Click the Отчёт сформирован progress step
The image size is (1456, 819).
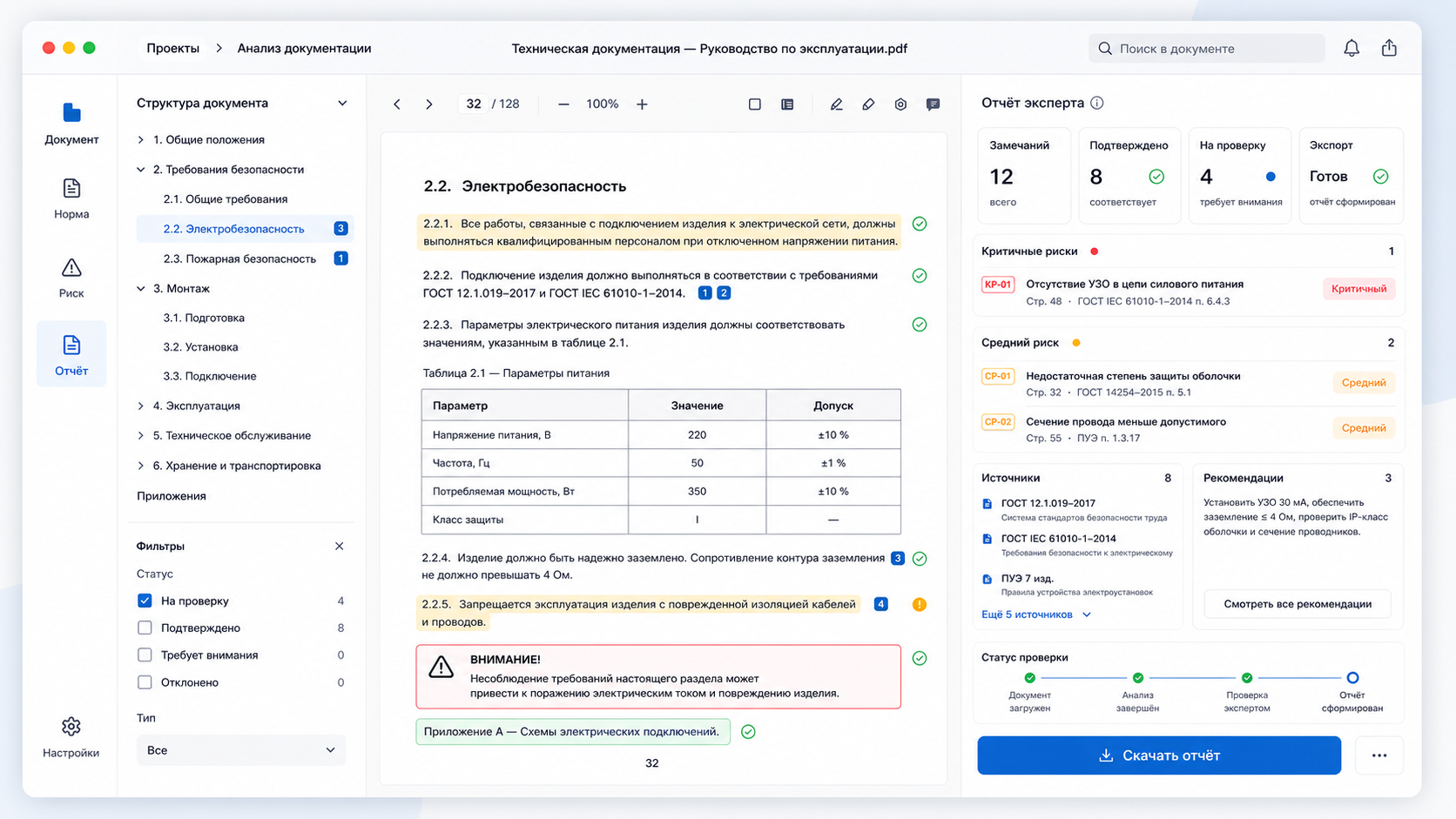(1352, 693)
